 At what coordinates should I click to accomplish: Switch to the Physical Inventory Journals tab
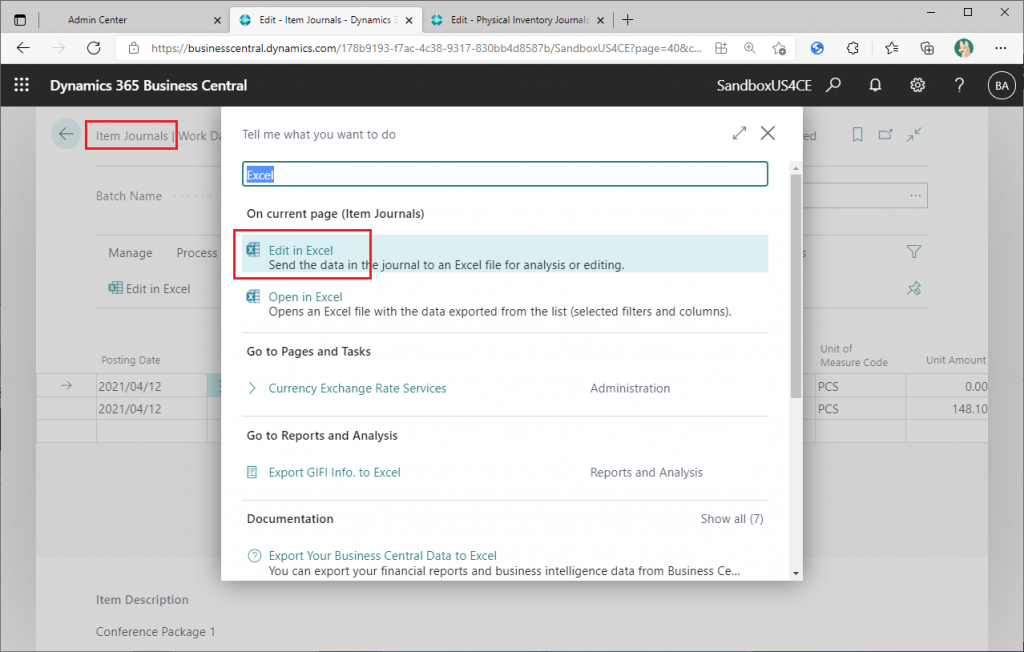[x=519, y=20]
